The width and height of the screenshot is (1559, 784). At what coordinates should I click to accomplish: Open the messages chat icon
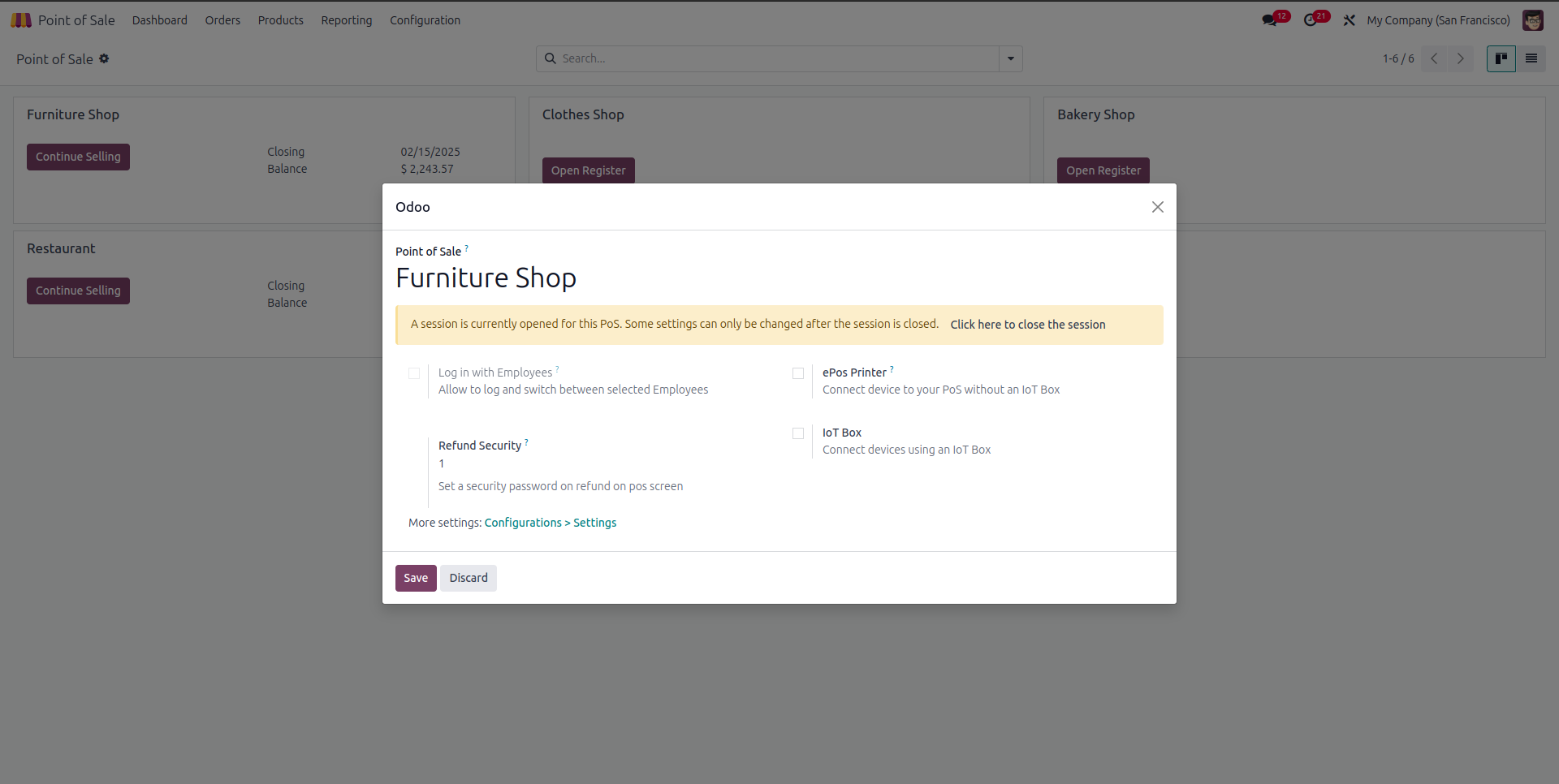(x=1269, y=20)
